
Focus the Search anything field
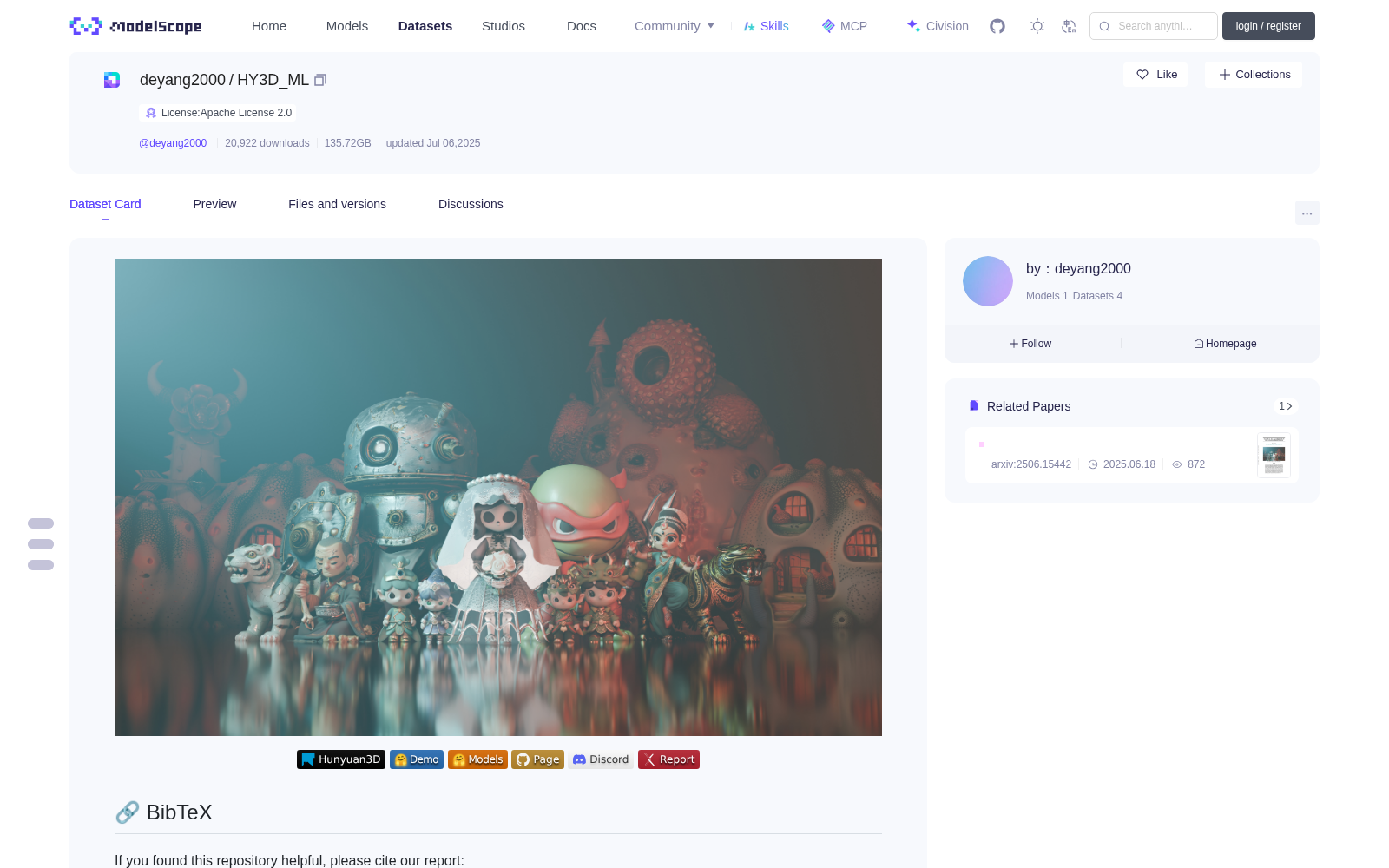click(1154, 26)
